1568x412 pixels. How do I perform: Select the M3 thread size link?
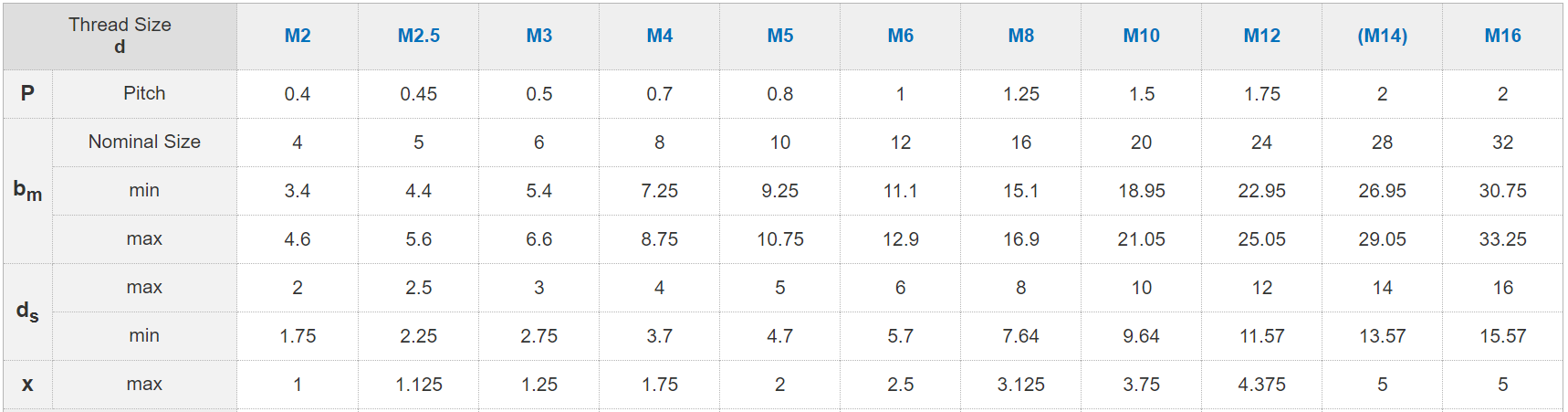pos(538,36)
